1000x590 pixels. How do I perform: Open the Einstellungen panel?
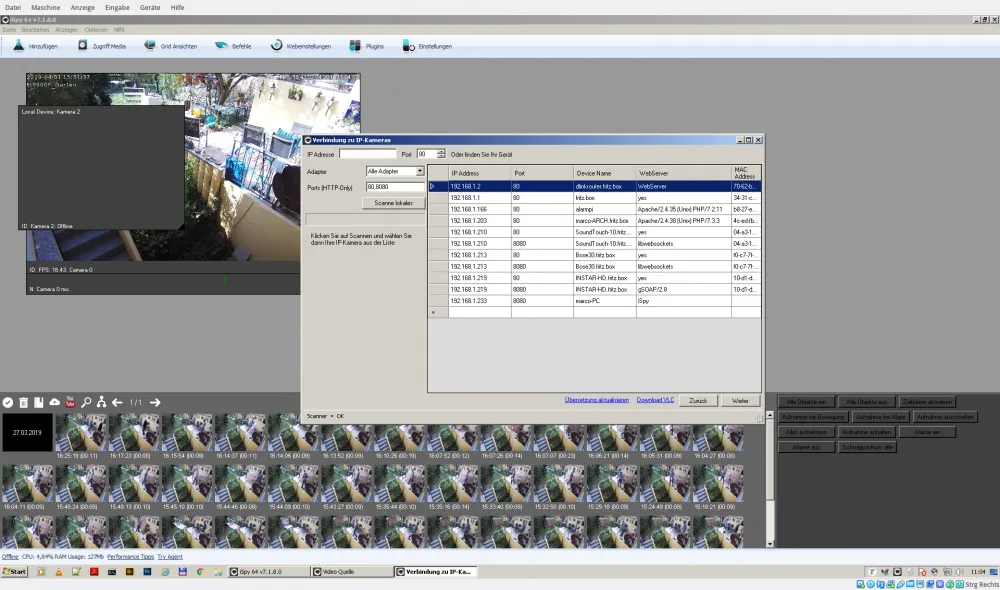coord(428,45)
